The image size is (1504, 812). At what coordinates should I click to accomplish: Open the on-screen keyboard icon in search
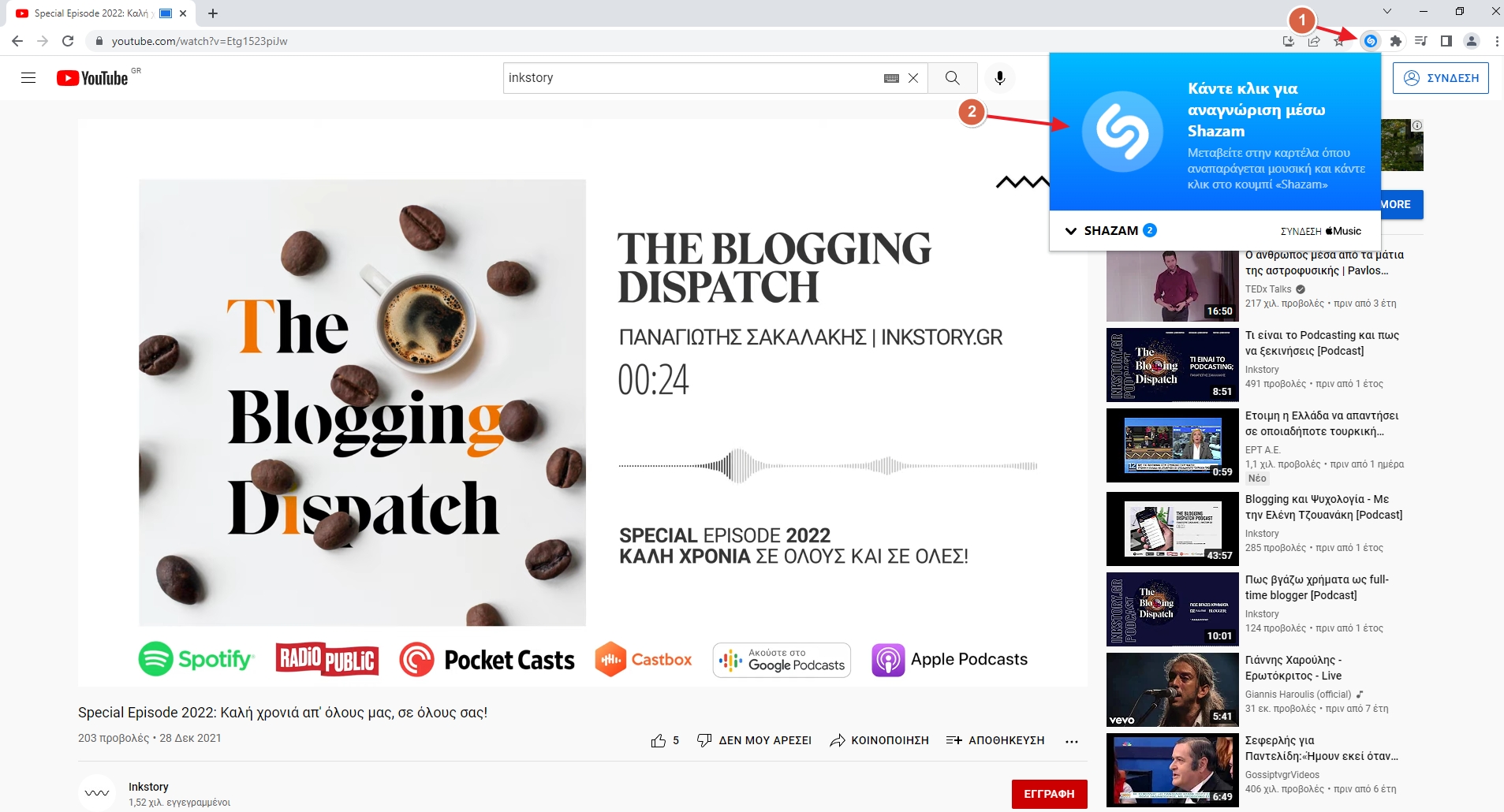(890, 77)
